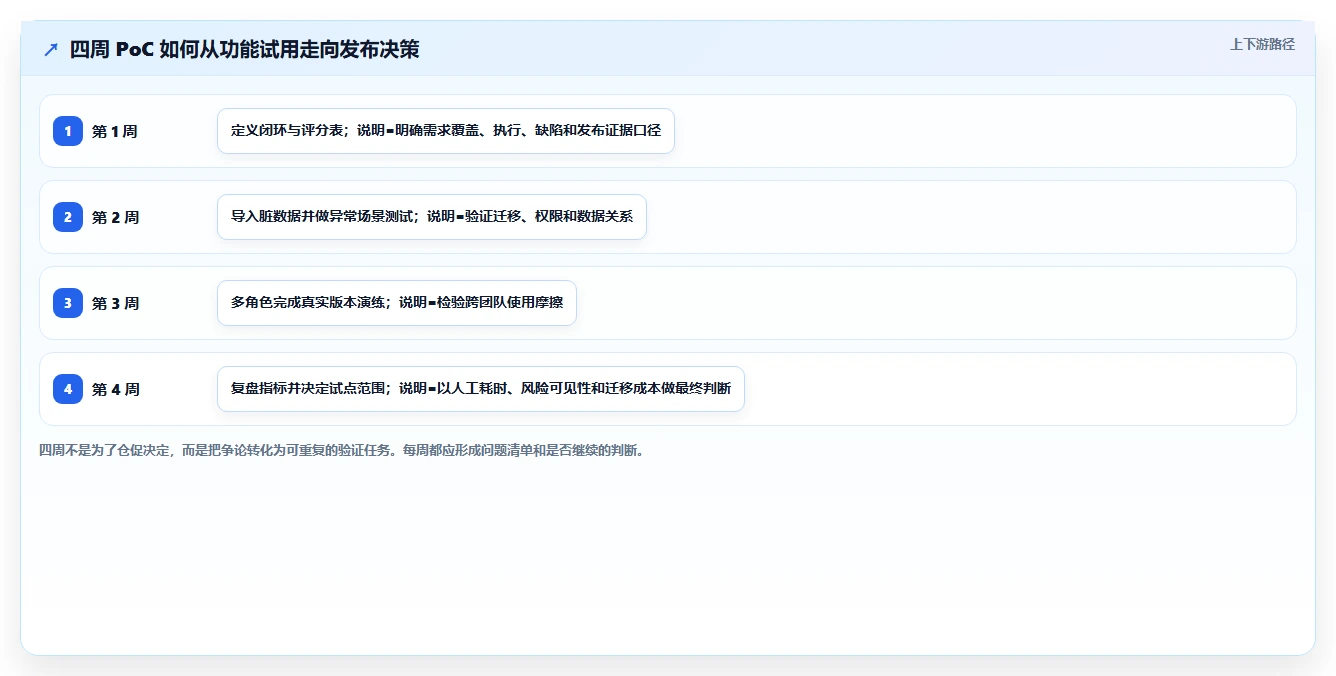This screenshot has width=1336, height=676.
Task: Select the heading 四周 PoC 如何从功能试用走向发布决策
Action: point(245,50)
